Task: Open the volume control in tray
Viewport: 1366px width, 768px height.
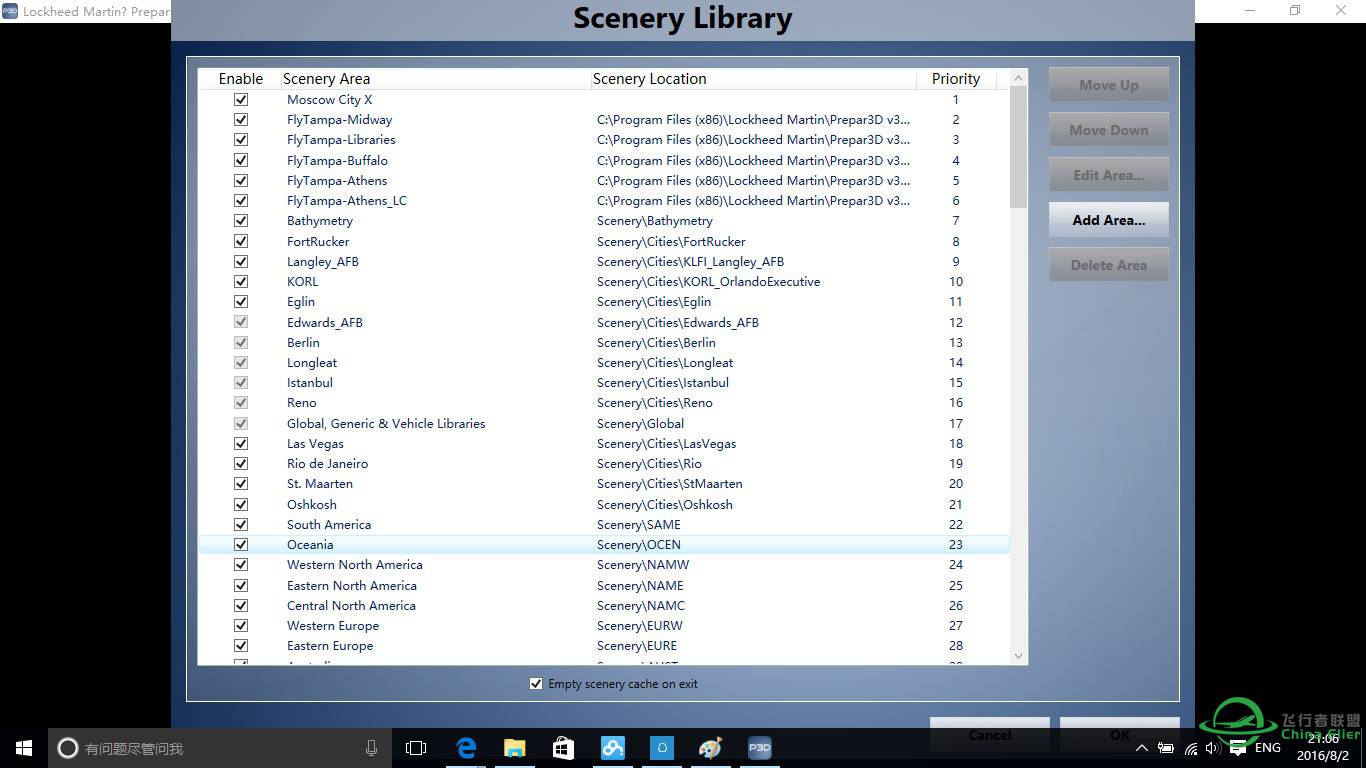Action: (1213, 748)
